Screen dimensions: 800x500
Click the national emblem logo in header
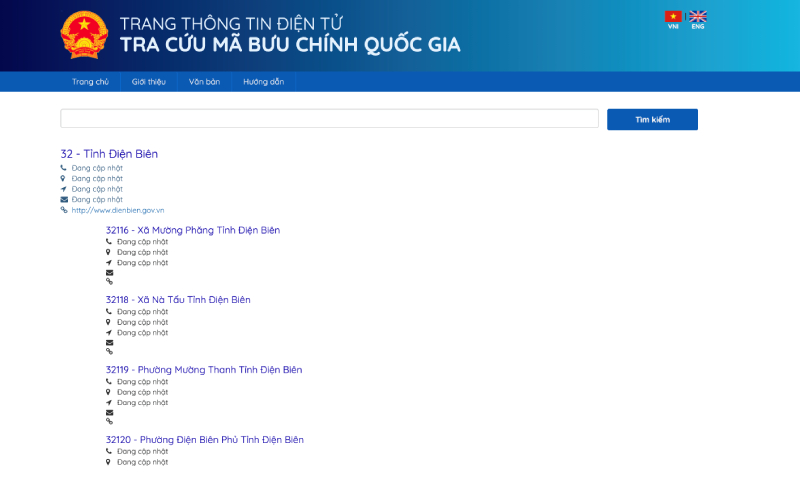(84, 35)
